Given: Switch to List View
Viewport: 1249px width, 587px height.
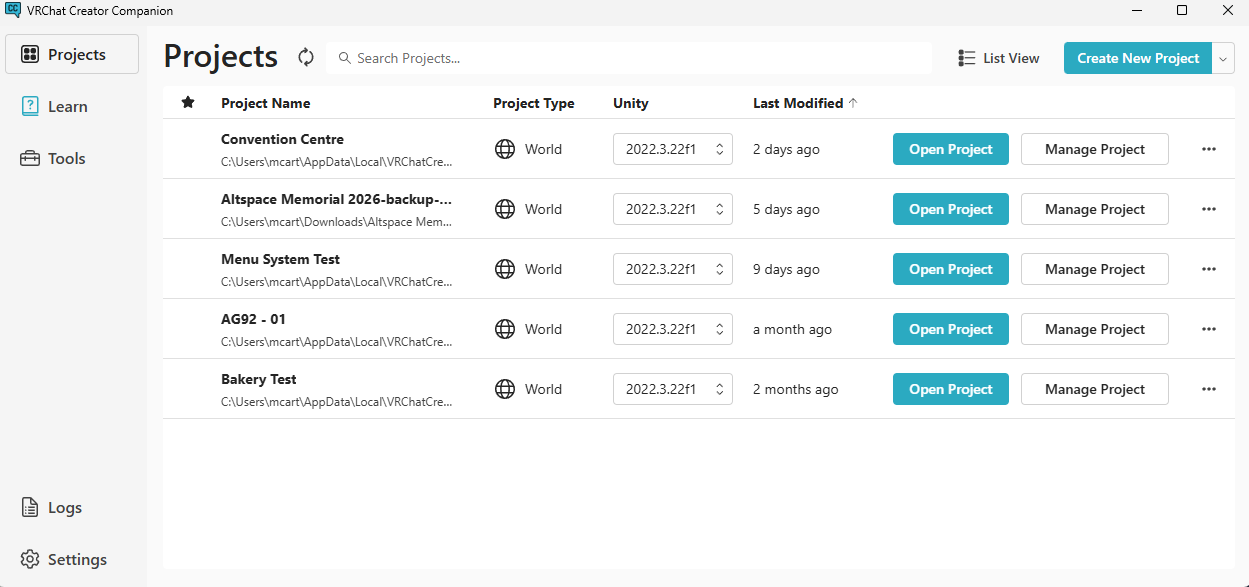Looking at the screenshot, I should click(998, 58).
